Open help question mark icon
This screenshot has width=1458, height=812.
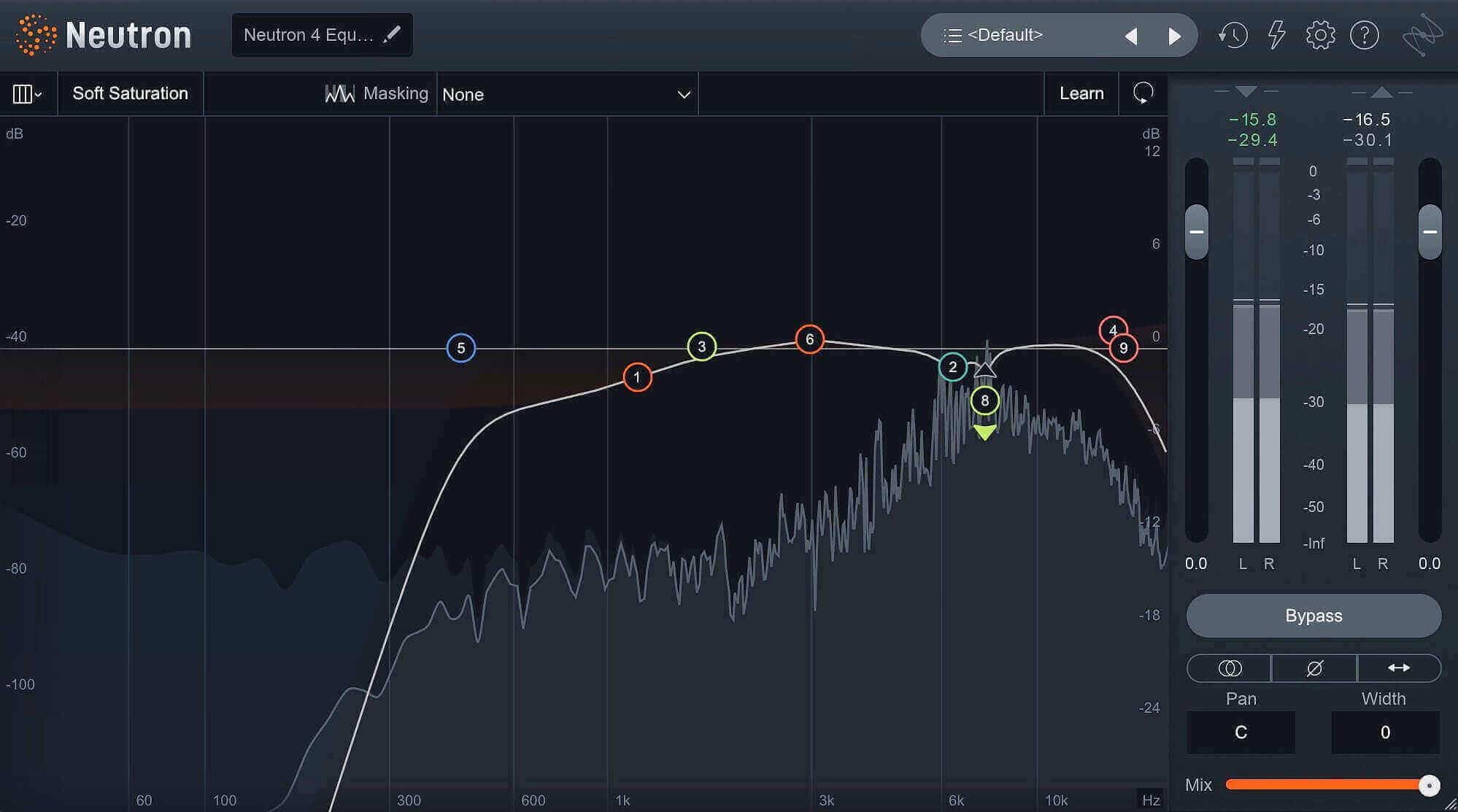[1364, 35]
